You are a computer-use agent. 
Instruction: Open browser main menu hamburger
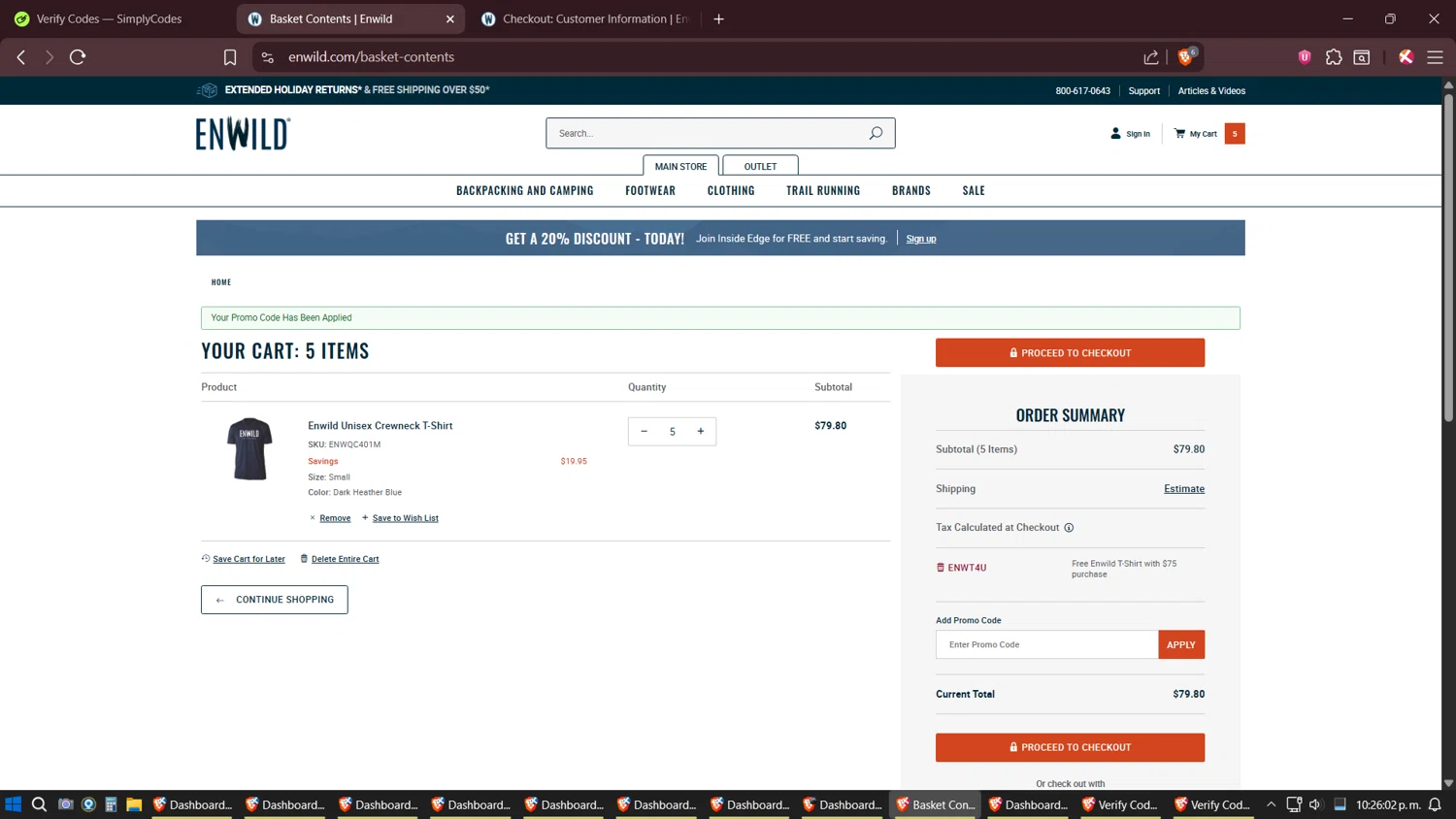click(1435, 57)
